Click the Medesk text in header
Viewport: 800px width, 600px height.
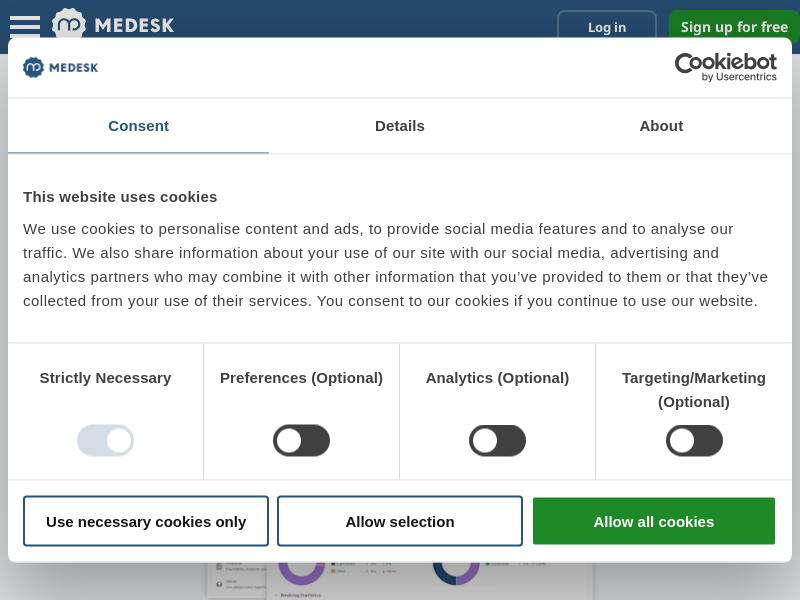(134, 25)
